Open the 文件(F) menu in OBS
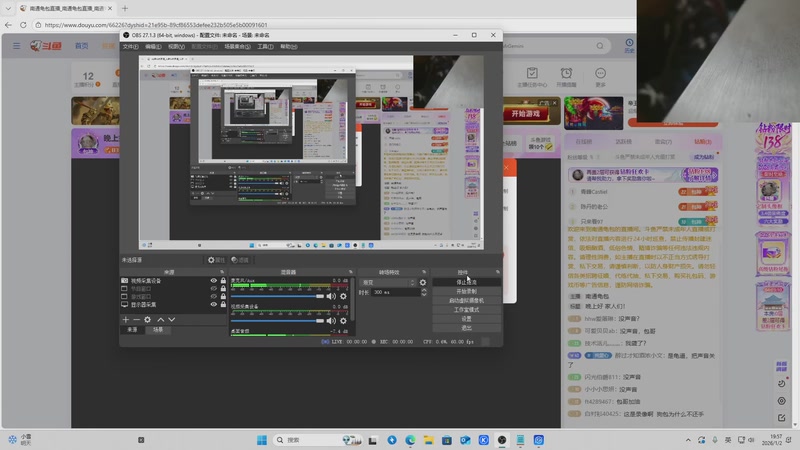Image resolution: width=800 pixels, height=450 pixels. pos(130,46)
